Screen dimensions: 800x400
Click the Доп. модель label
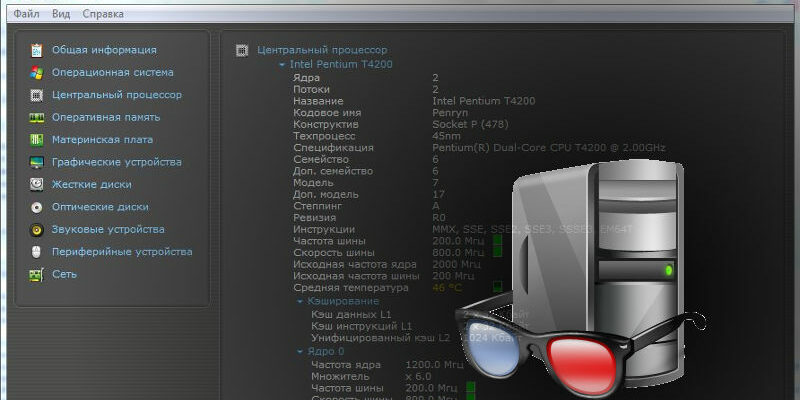tap(326, 194)
